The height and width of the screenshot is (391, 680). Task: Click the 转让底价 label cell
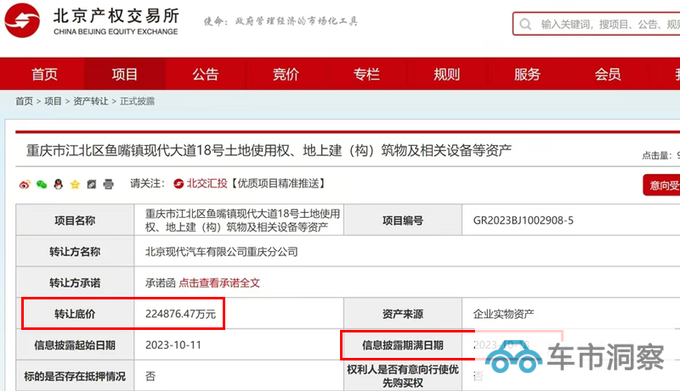pos(75,314)
